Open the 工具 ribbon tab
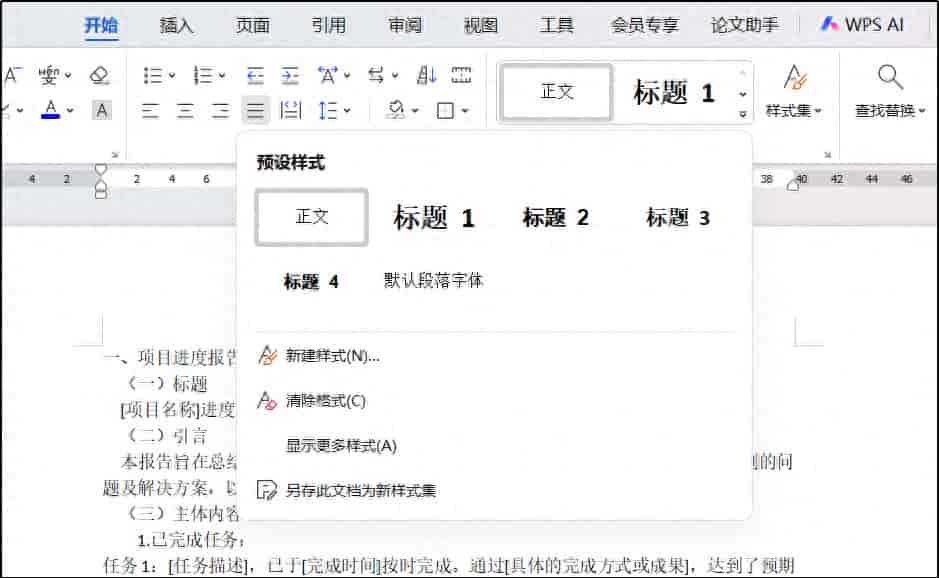Image resolution: width=939 pixels, height=578 pixels. click(556, 25)
